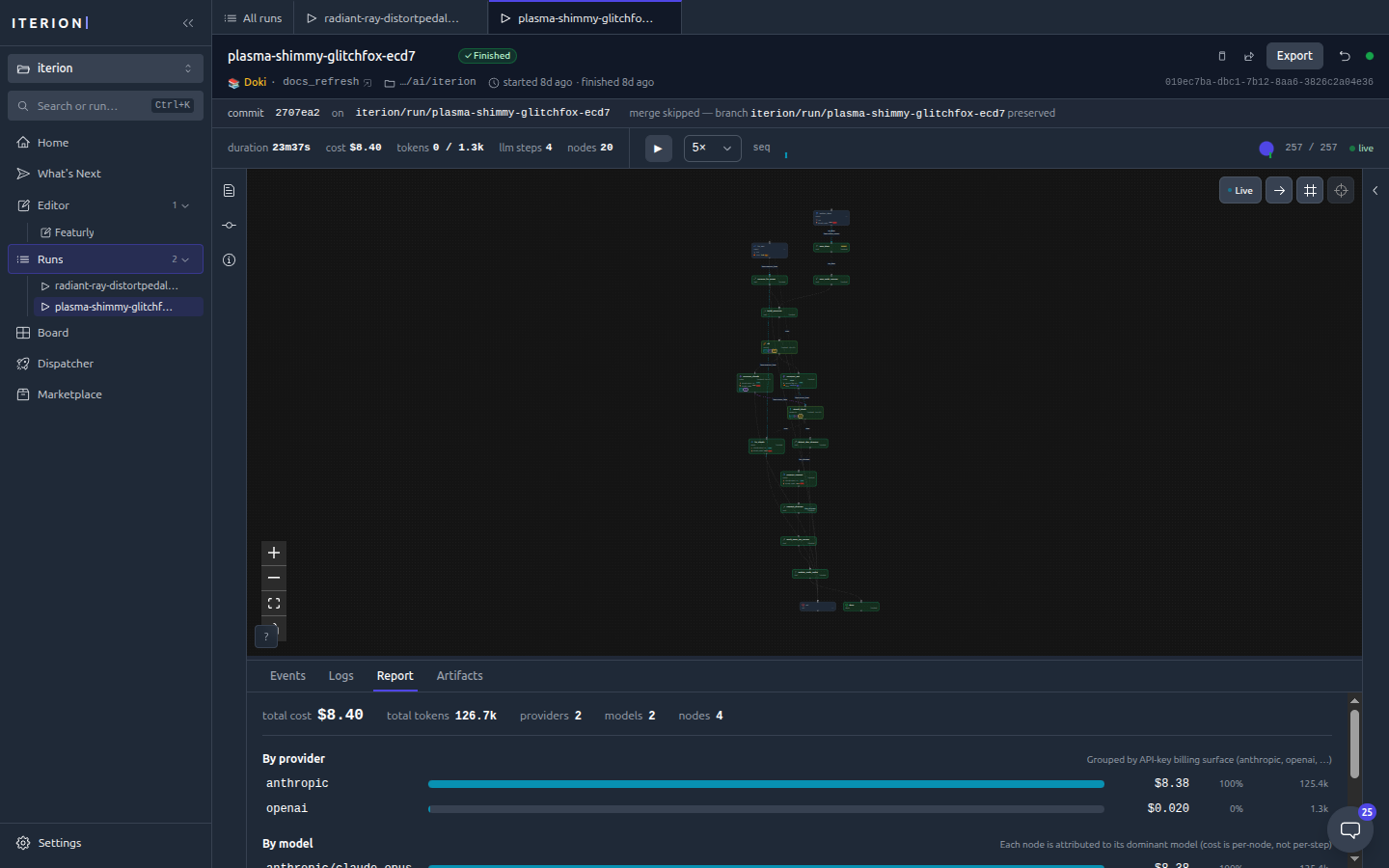Click the anthropic provider row label
This screenshot has height=868, width=1389.
pyautogui.click(x=297, y=784)
